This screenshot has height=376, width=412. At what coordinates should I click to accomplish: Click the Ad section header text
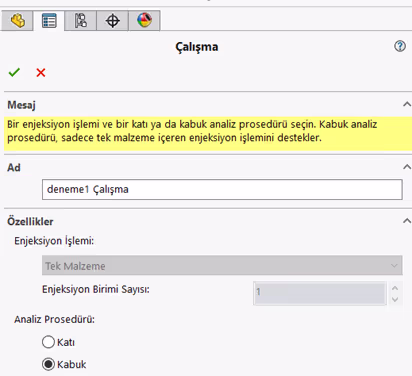pyautogui.click(x=14, y=167)
